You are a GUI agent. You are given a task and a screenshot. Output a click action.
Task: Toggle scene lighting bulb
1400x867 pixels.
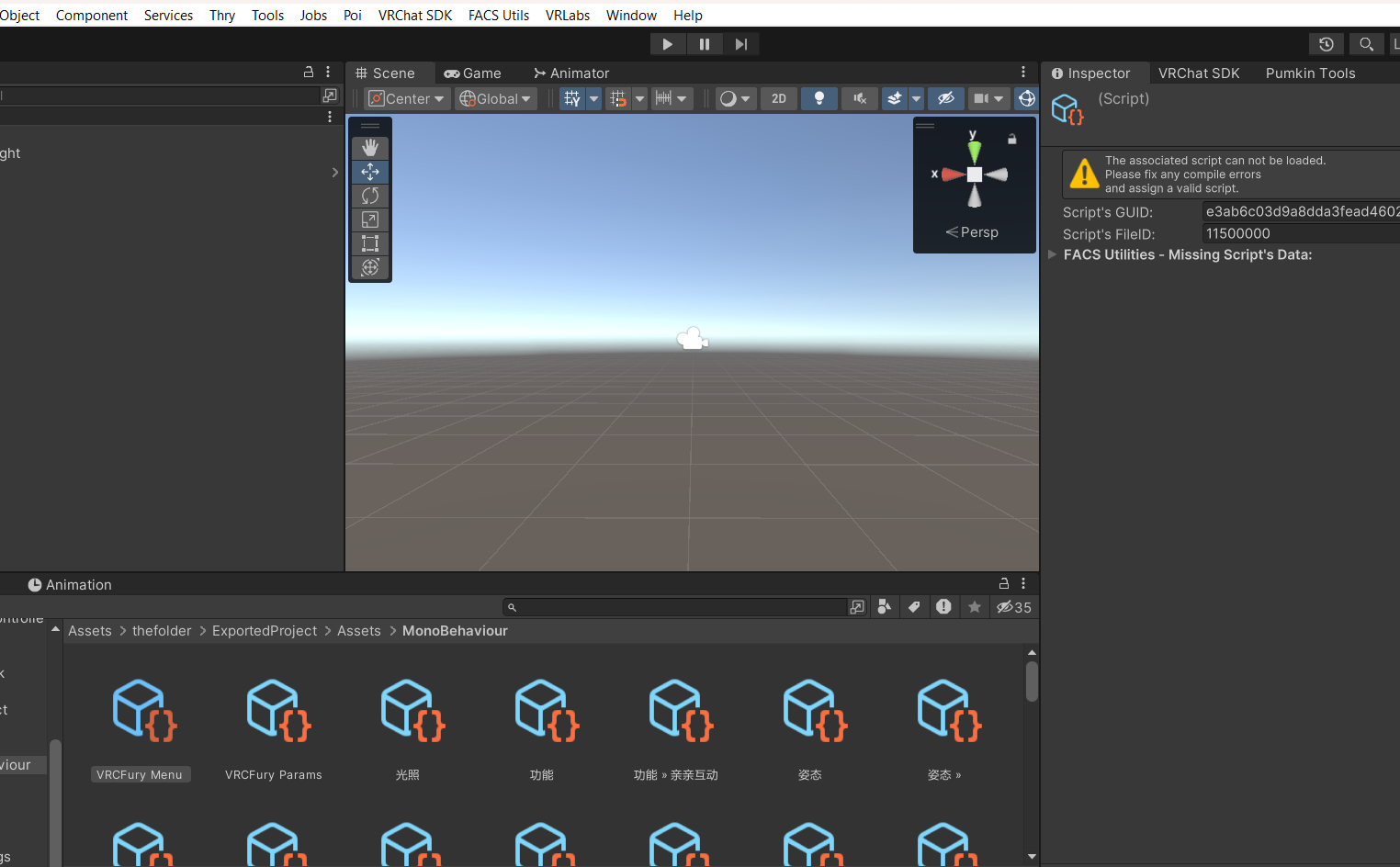[x=819, y=98]
